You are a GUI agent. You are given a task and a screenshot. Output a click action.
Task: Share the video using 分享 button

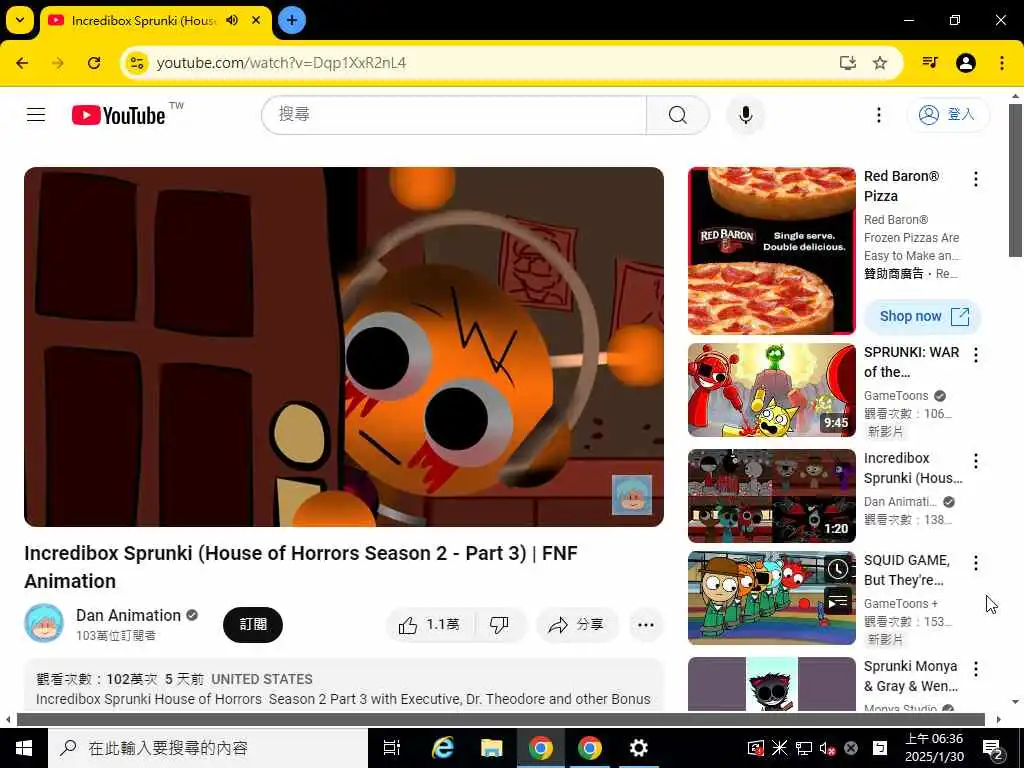(x=577, y=625)
